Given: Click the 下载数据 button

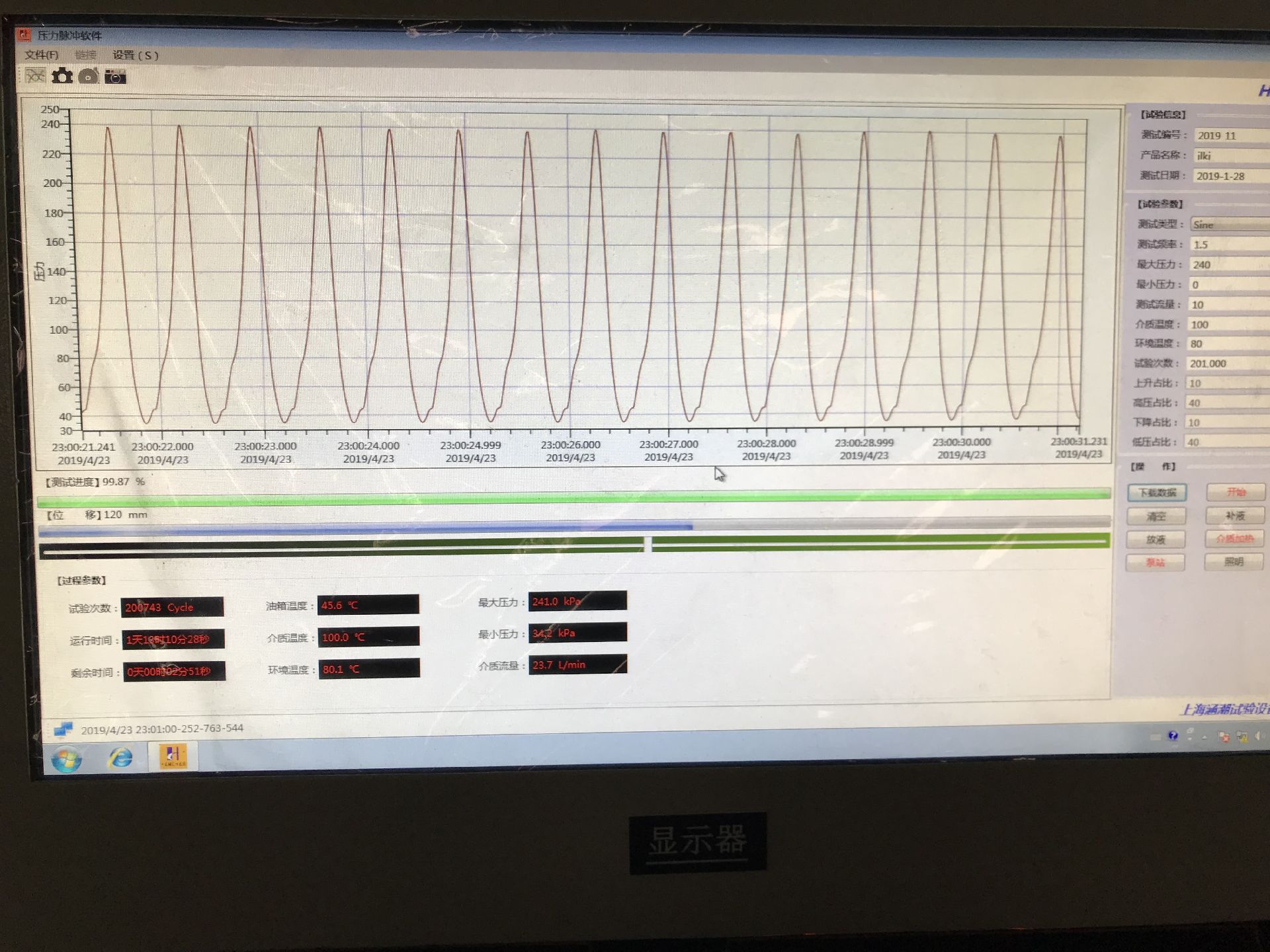Looking at the screenshot, I should pyautogui.click(x=1157, y=493).
